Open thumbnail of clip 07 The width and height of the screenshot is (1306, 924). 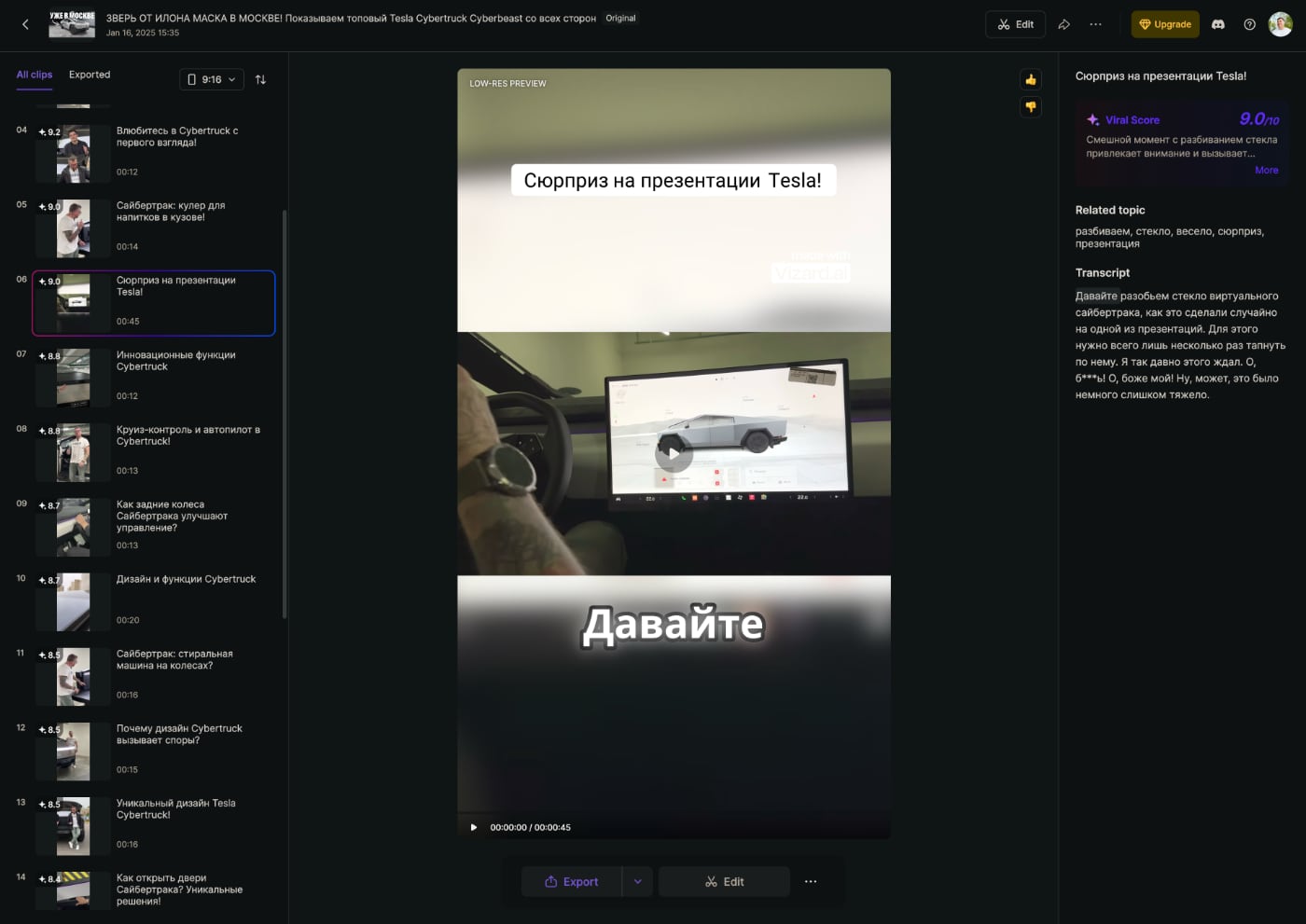(74, 378)
